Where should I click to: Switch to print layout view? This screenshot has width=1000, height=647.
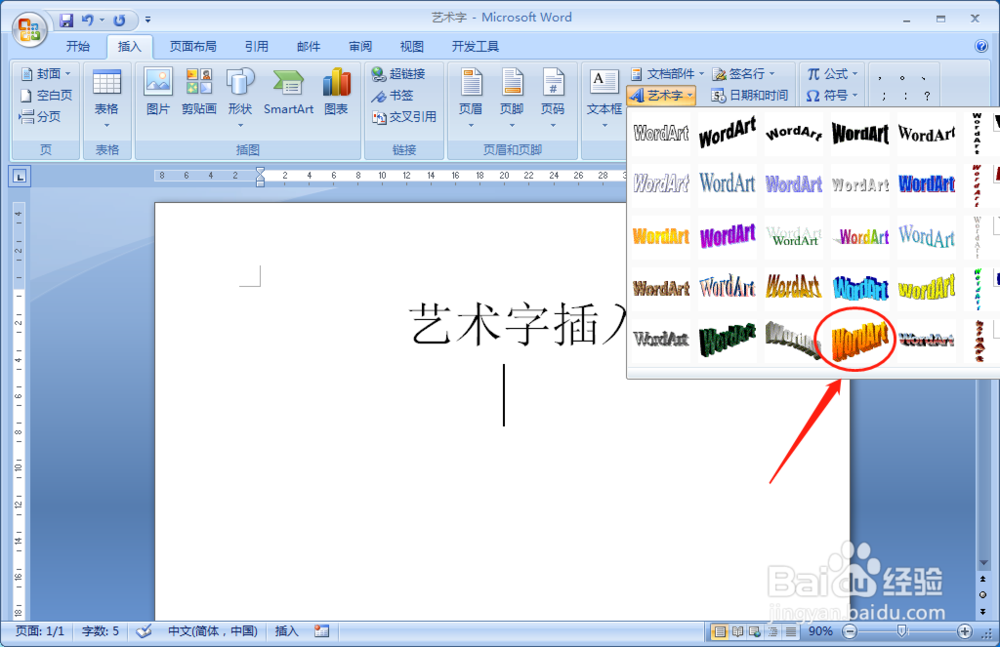coord(719,632)
